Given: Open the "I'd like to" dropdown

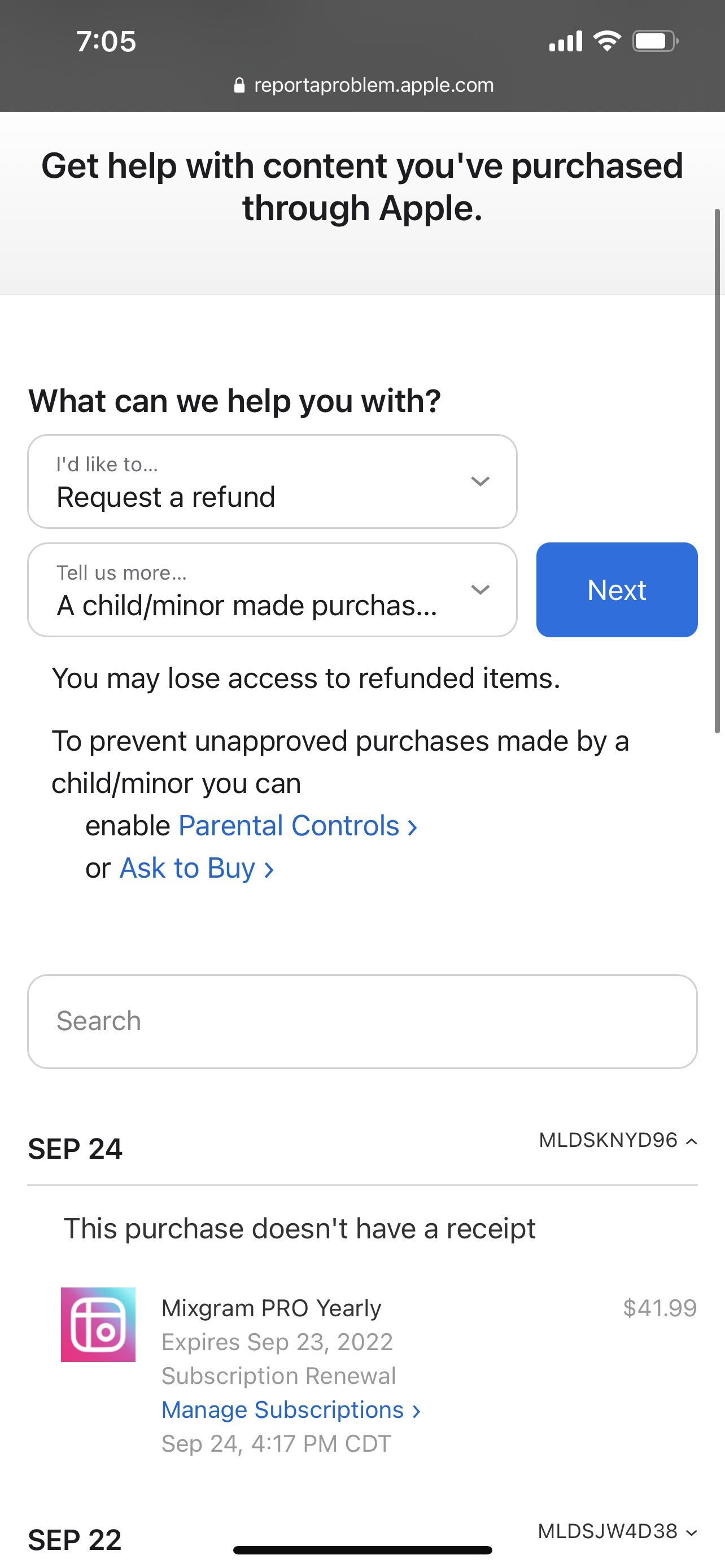Looking at the screenshot, I should pos(272,481).
